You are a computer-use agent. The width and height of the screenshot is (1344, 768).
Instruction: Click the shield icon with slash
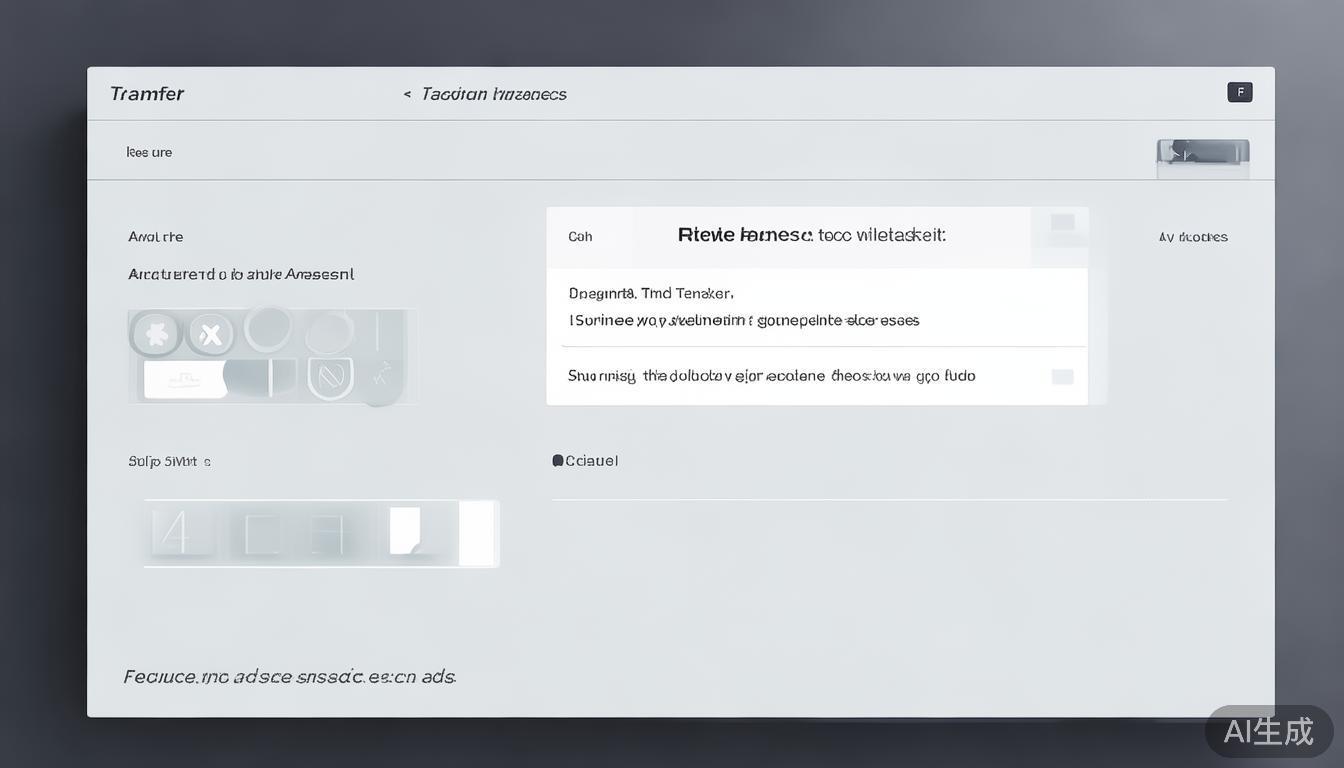point(330,379)
